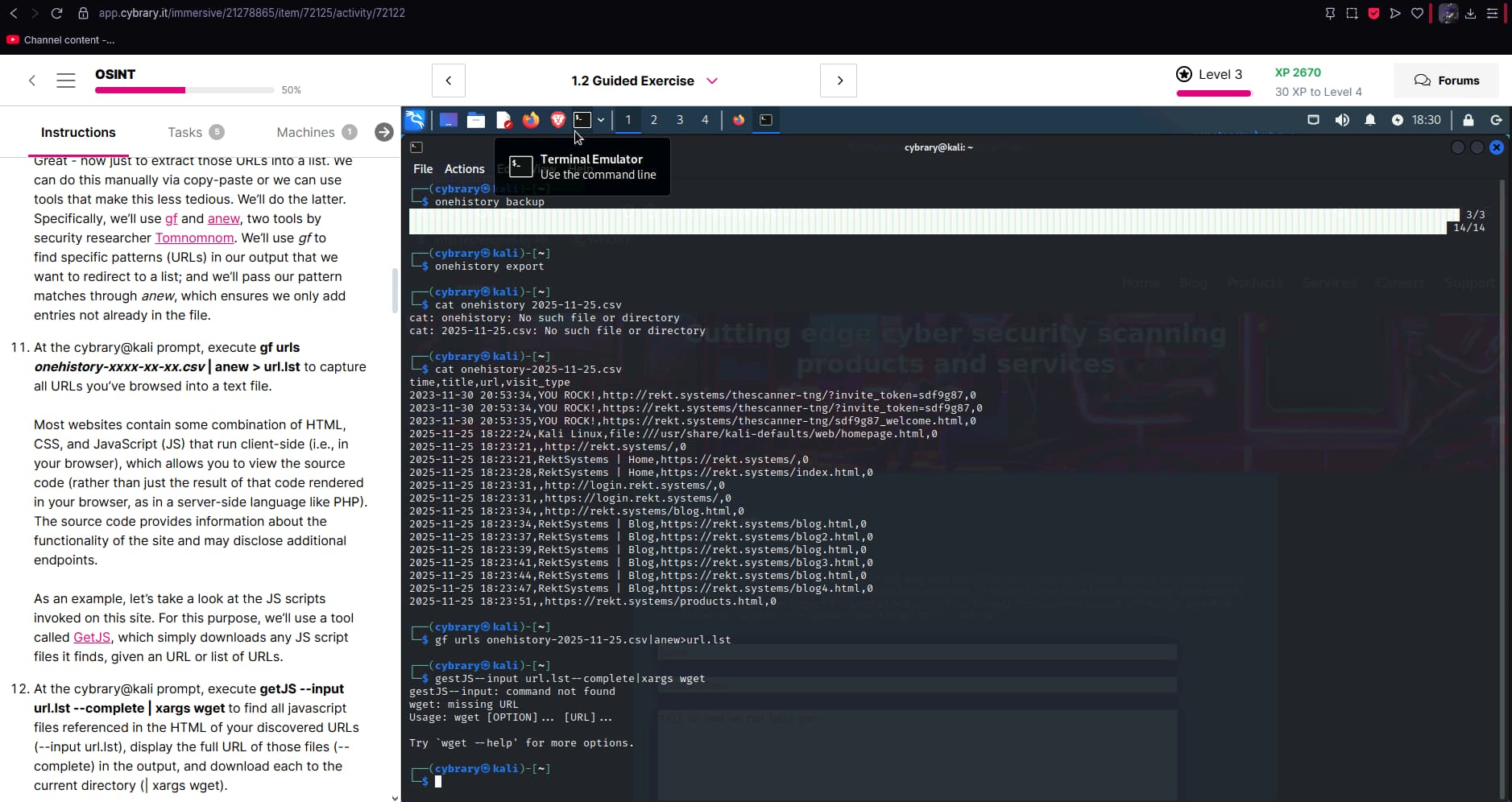Screen dimensions: 1512x802
Task: Open the GetJS link in instructions
Action: [x=92, y=637]
